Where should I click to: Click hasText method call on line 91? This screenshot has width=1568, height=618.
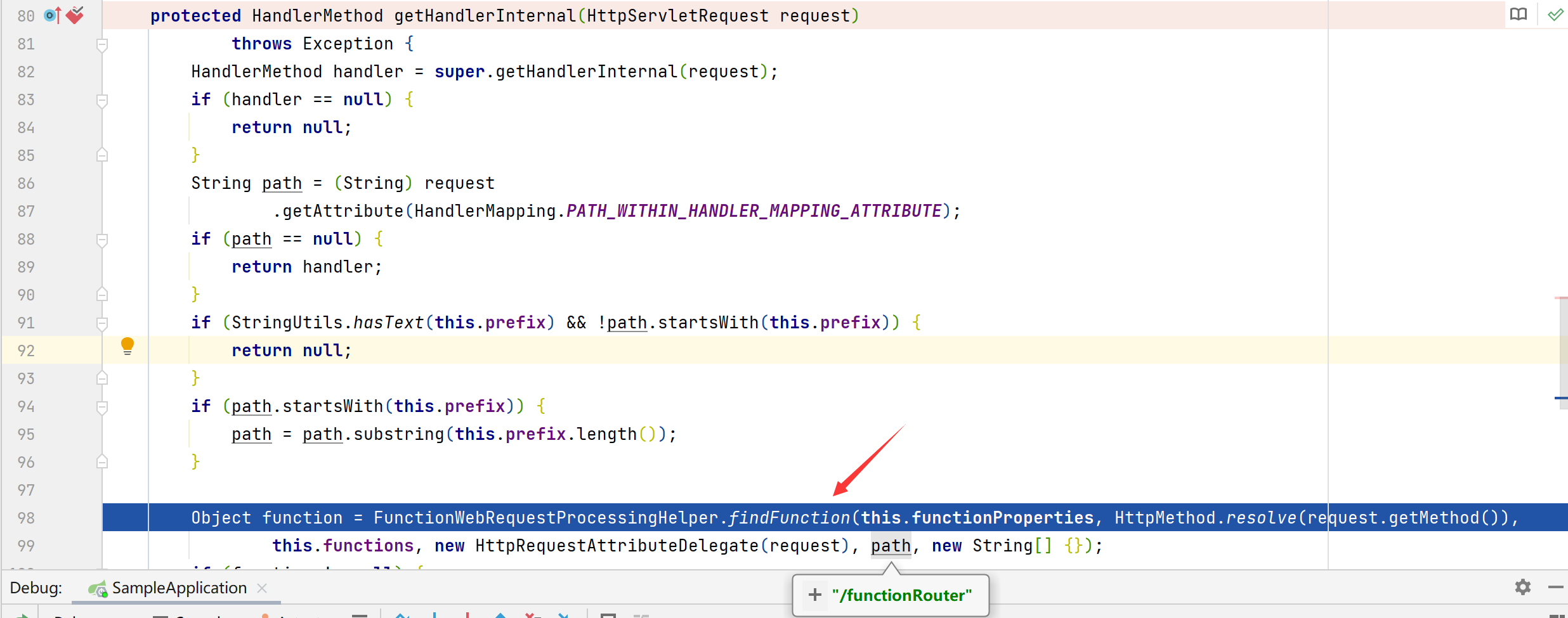click(x=388, y=323)
